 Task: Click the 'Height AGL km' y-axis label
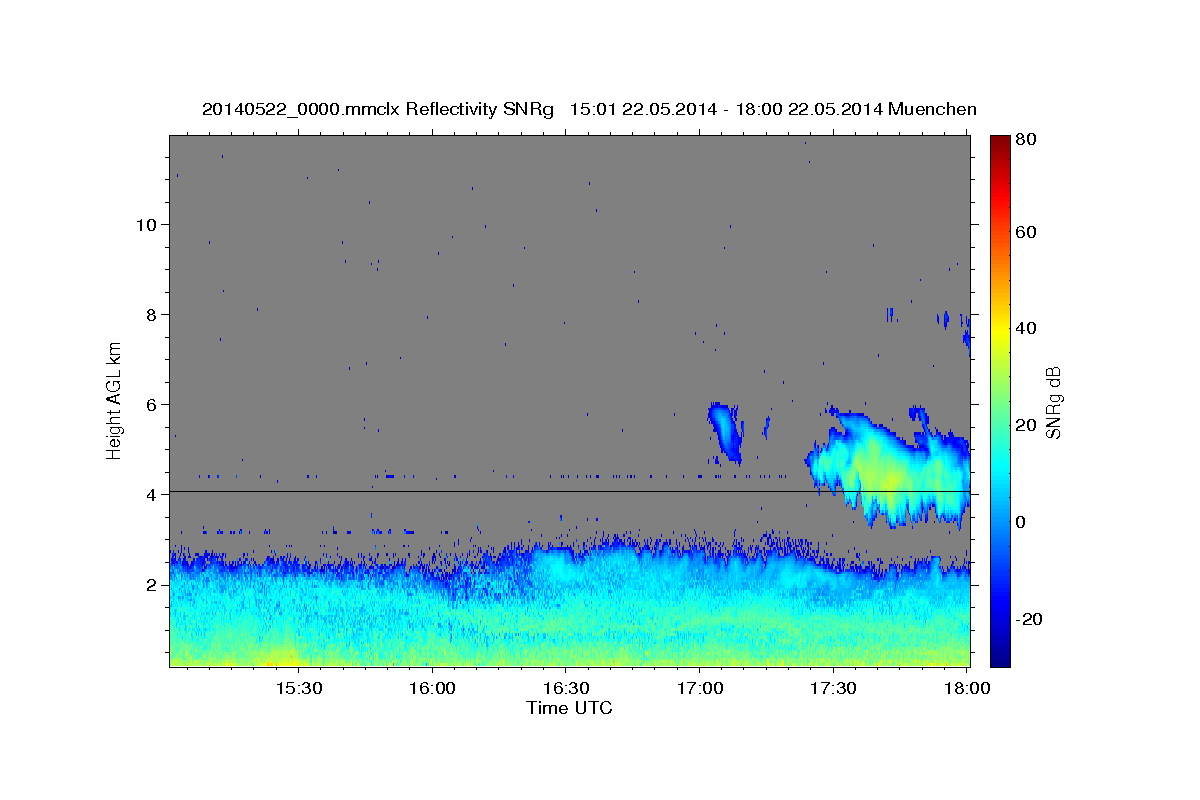[115, 400]
